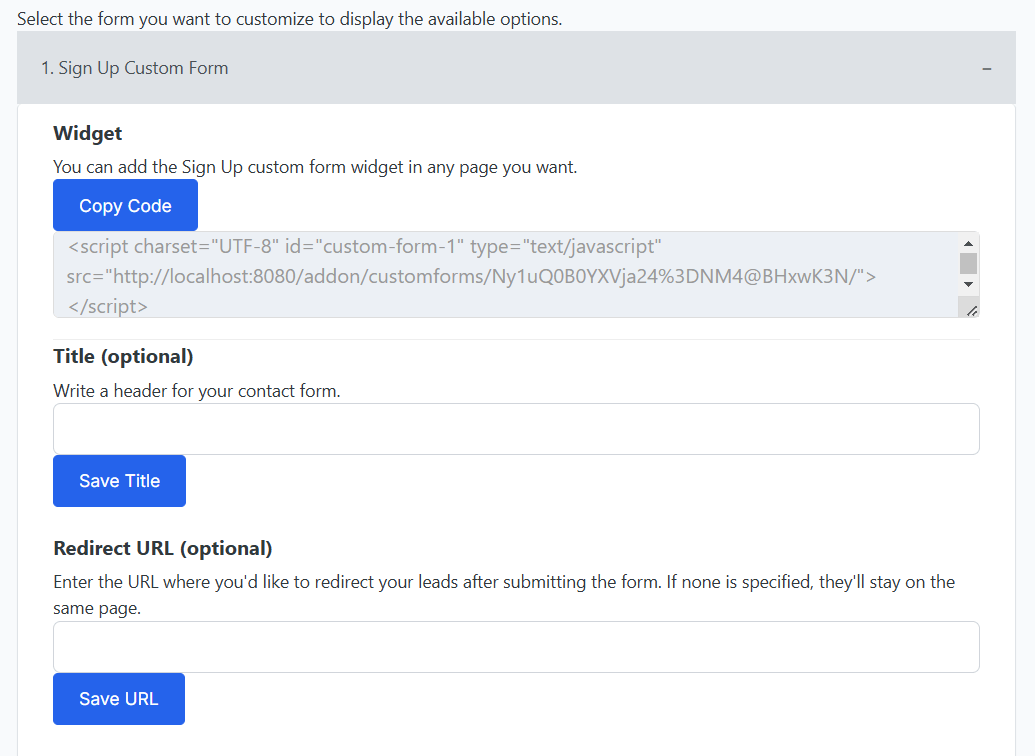Click the code box scrollbar thumb
The height and width of the screenshot is (756, 1035).
pyautogui.click(x=967, y=263)
